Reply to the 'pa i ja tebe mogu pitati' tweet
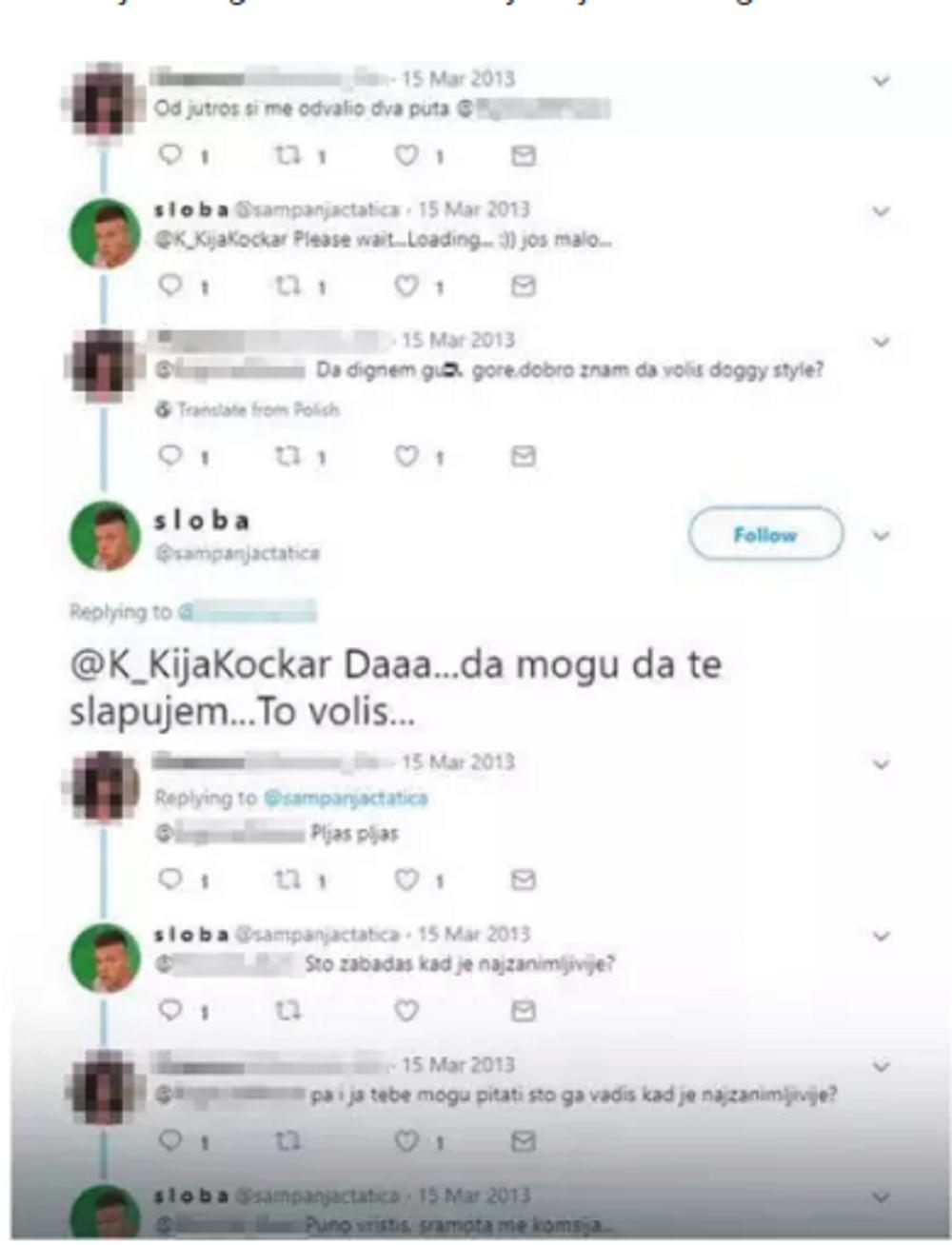This screenshot has height=1245, width=952. coord(171,1140)
